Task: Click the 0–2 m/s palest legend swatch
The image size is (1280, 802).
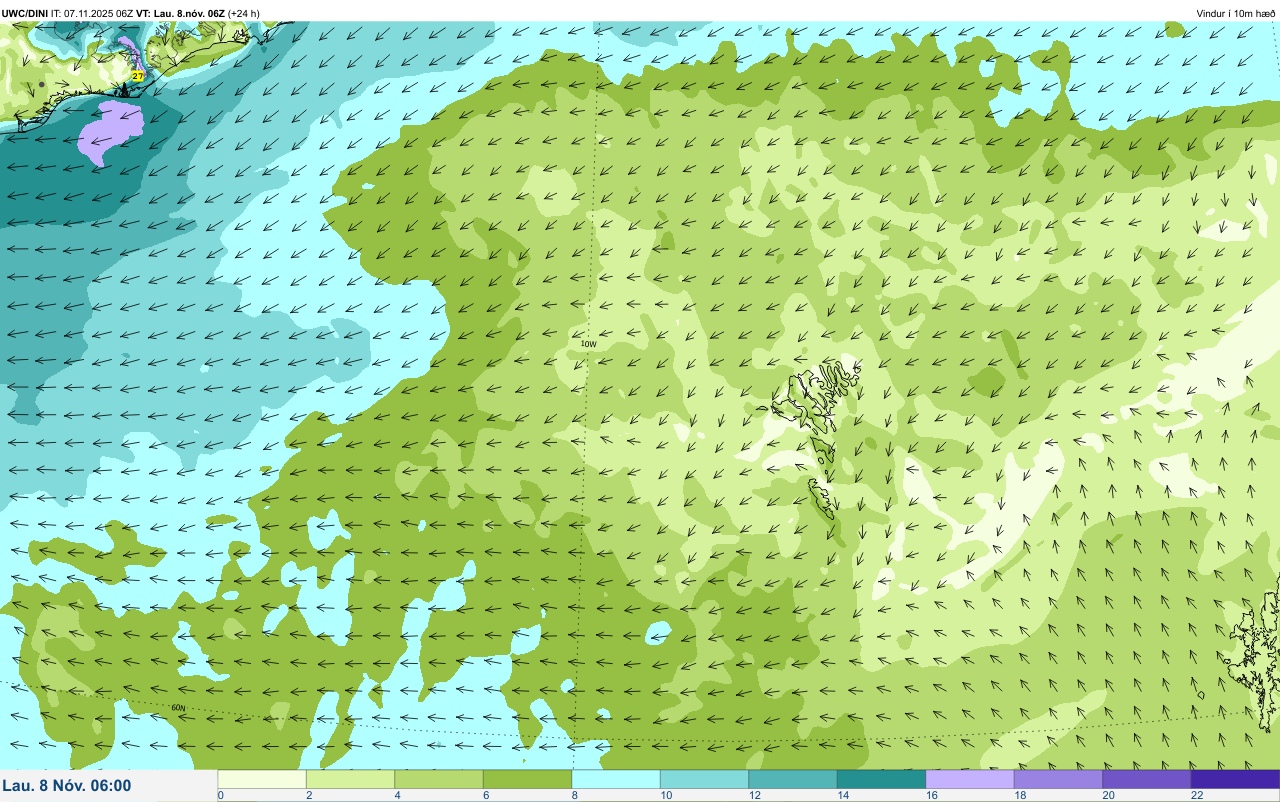Action: pyautogui.click(x=262, y=779)
